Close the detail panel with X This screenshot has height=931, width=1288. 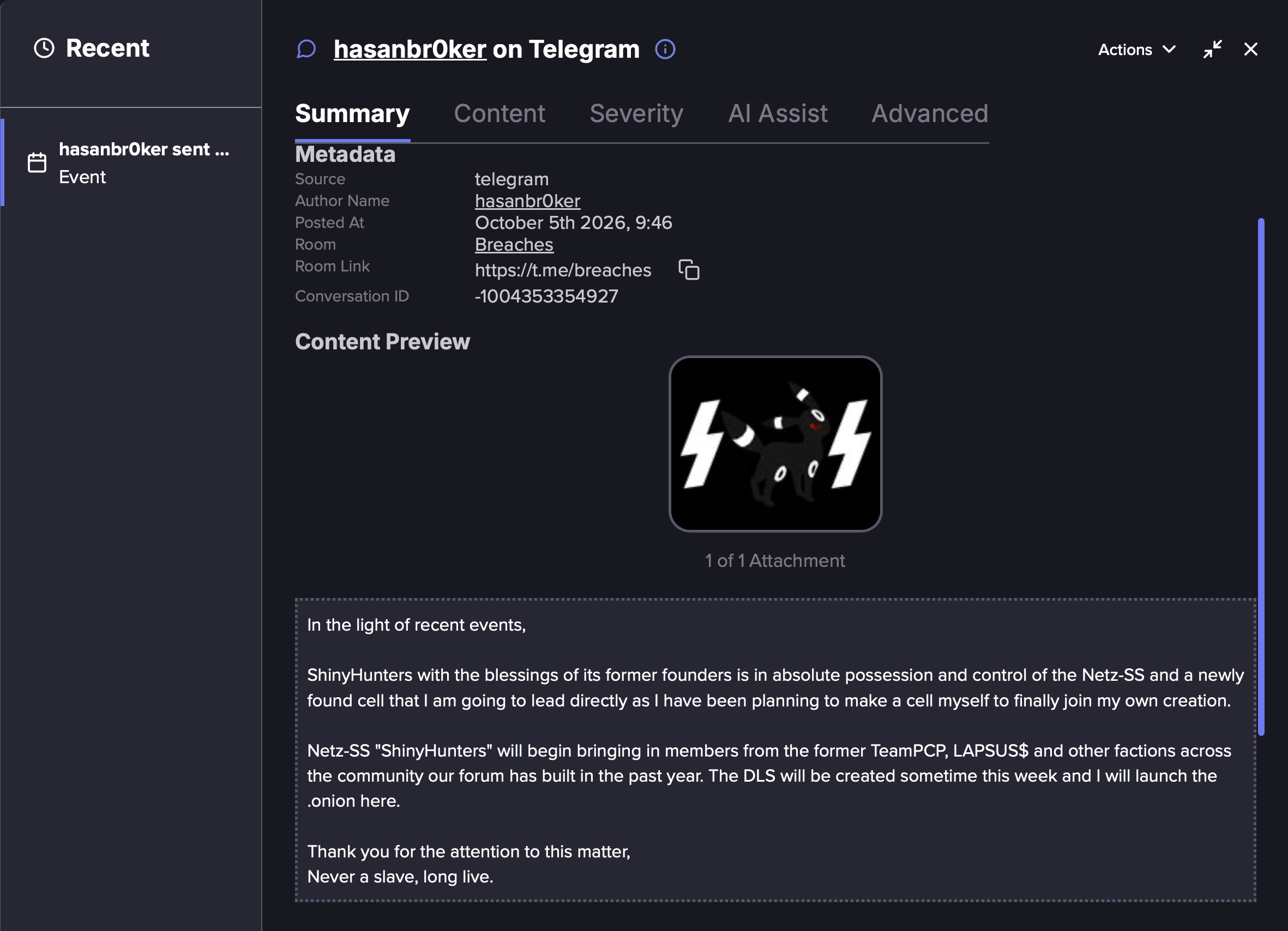[1250, 50]
